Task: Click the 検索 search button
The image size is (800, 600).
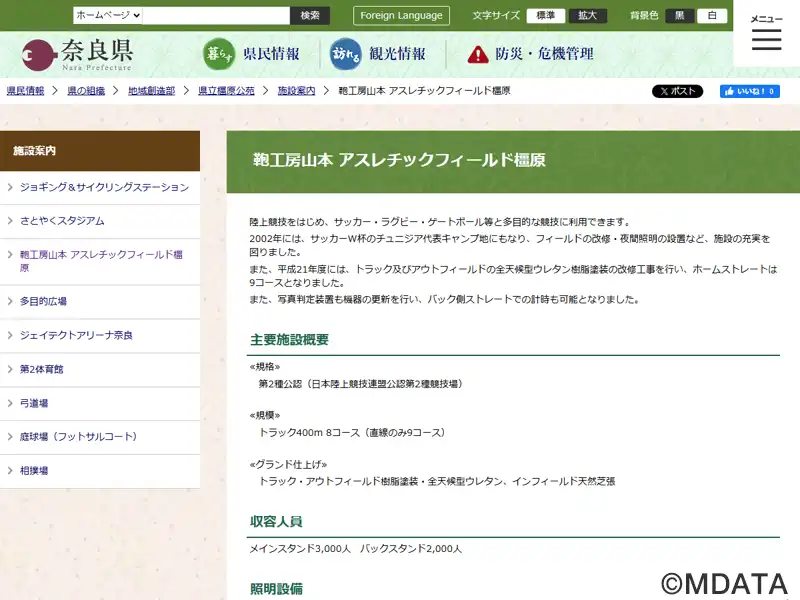Action: point(310,15)
